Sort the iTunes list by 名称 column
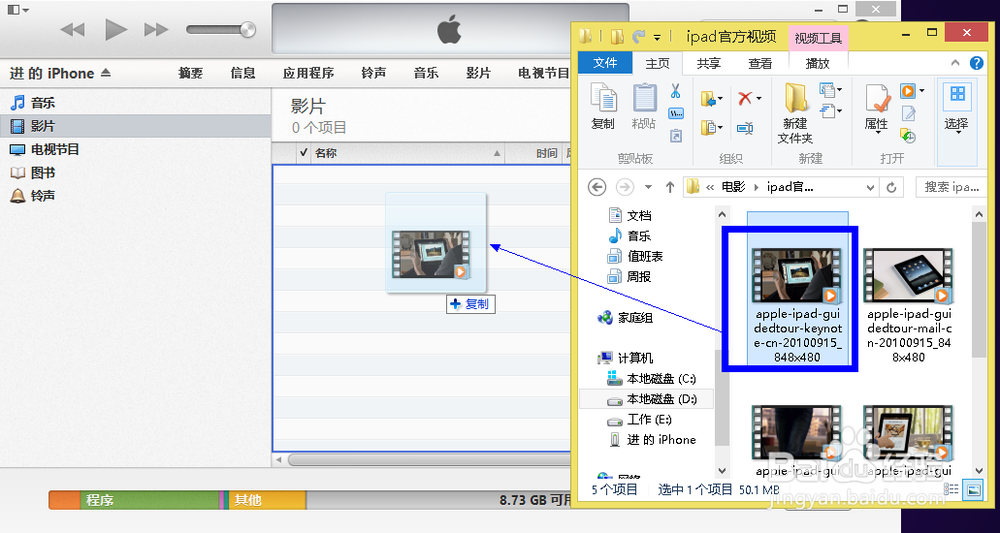This screenshot has height=533, width=1000. [407, 153]
